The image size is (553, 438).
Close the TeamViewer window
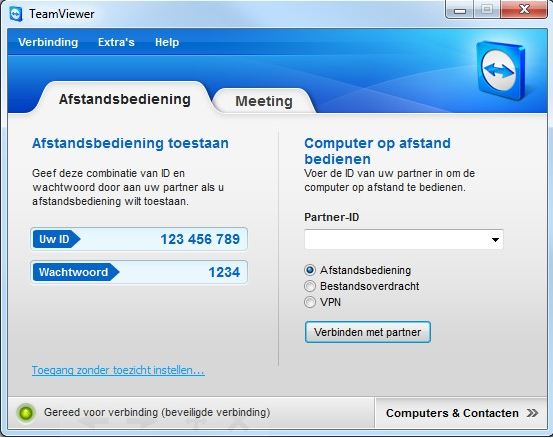(x=524, y=10)
